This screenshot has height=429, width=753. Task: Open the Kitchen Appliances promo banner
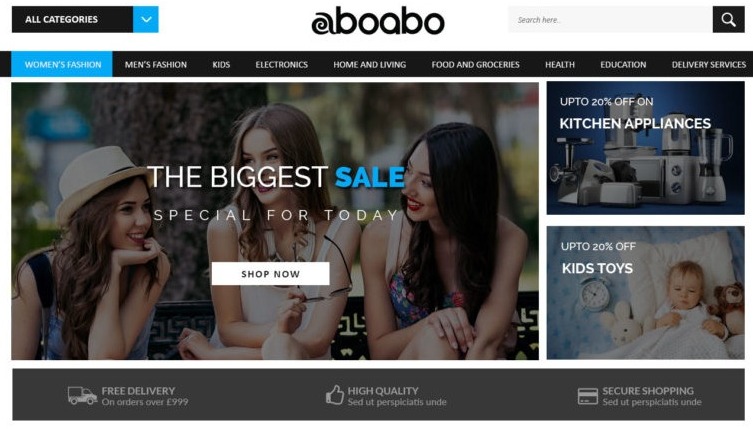[x=645, y=148]
